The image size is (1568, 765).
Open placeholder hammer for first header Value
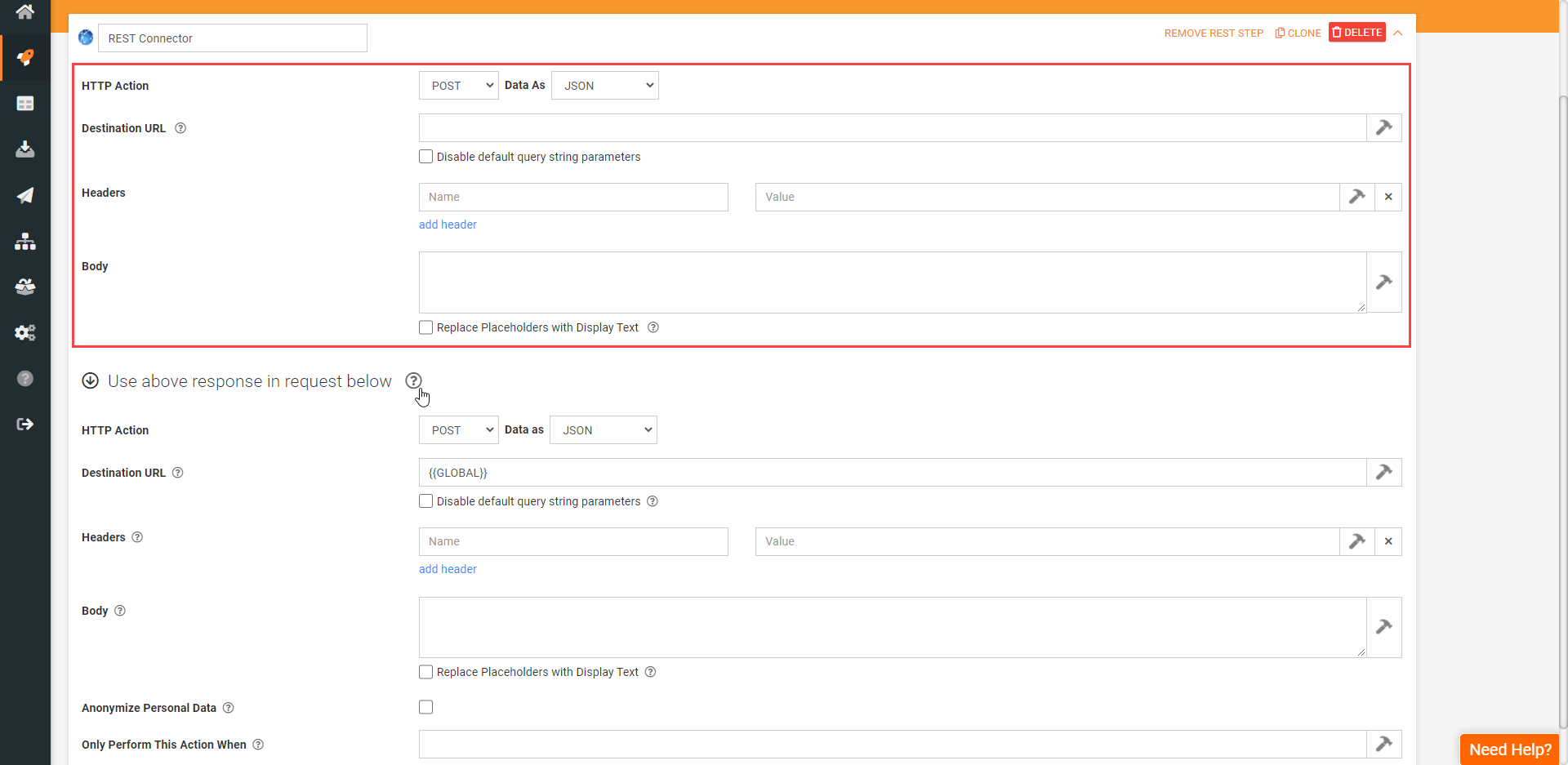[1356, 197]
